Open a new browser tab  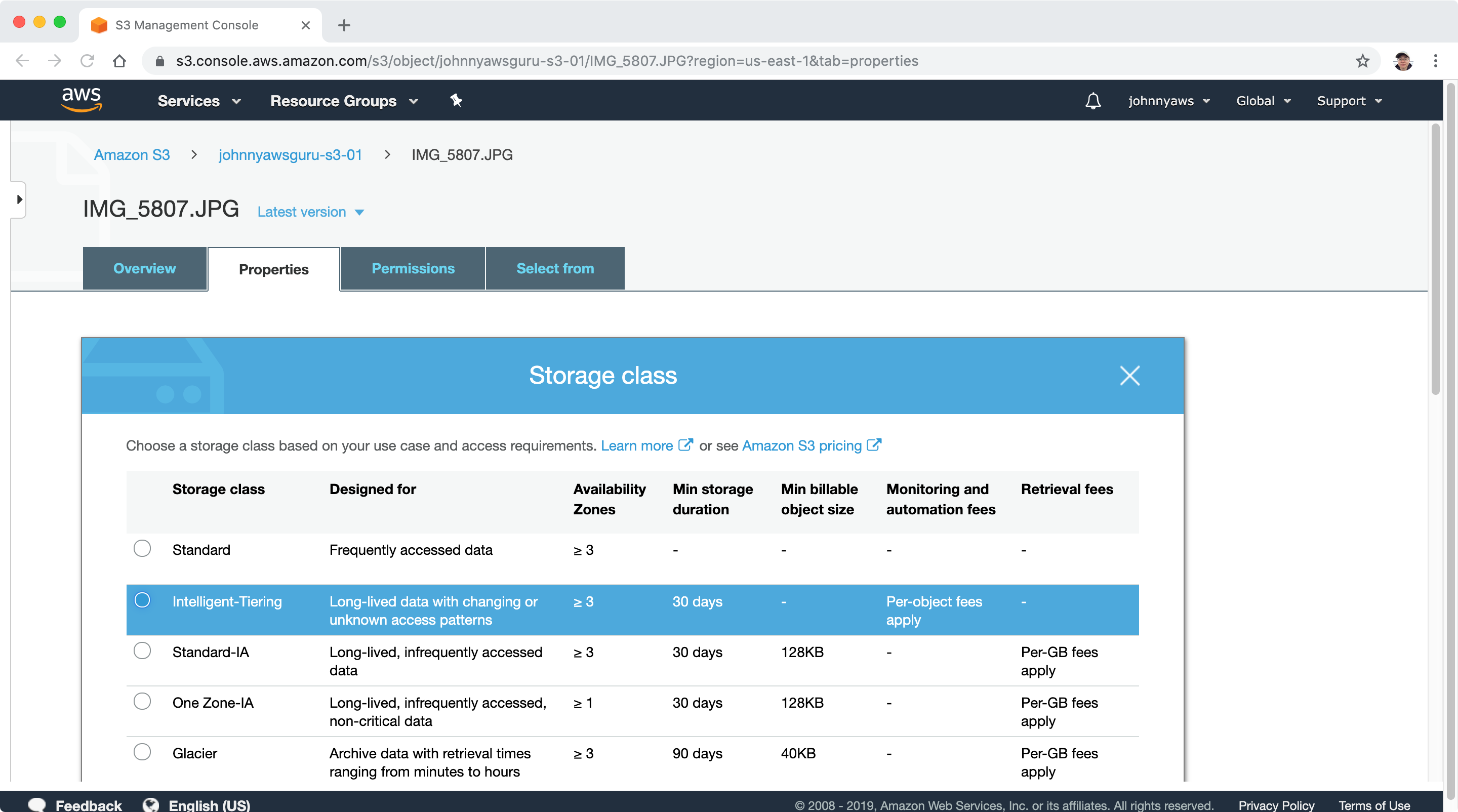[344, 25]
